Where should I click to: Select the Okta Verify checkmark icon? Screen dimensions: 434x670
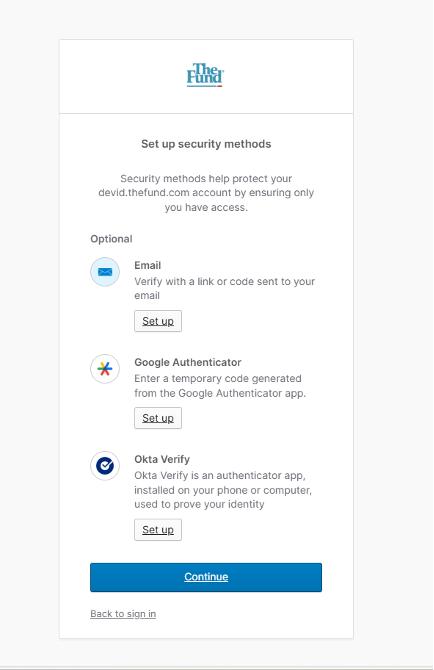click(105, 466)
